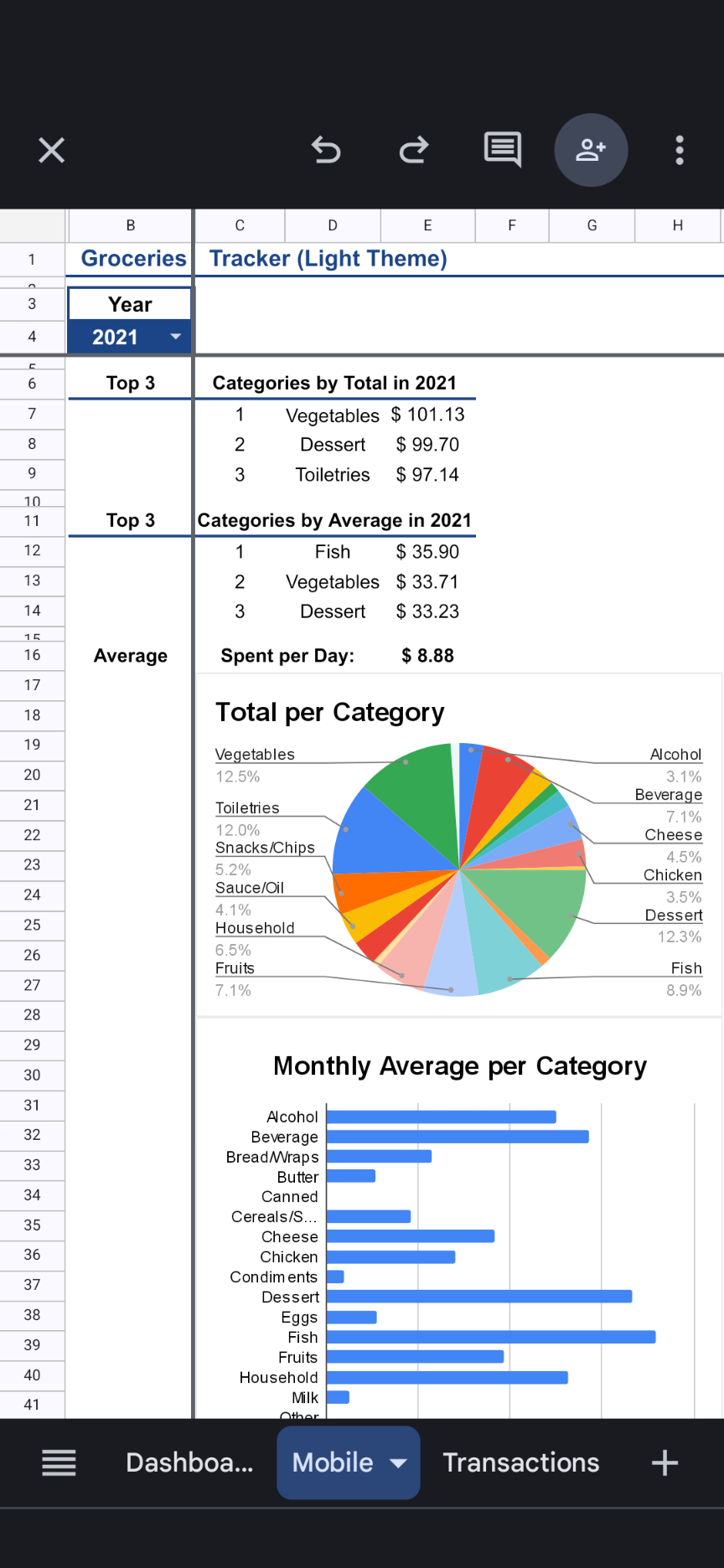
Task: Open the all sheets list icon
Action: pyautogui.click(x=59, y=1462)
